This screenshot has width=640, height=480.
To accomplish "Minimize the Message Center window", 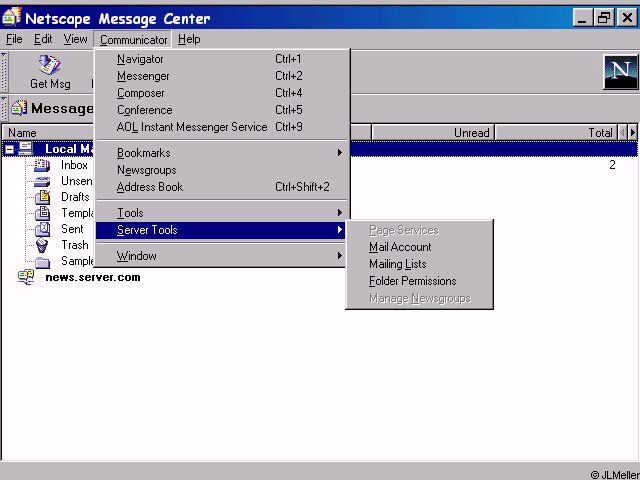I will 582,18.
